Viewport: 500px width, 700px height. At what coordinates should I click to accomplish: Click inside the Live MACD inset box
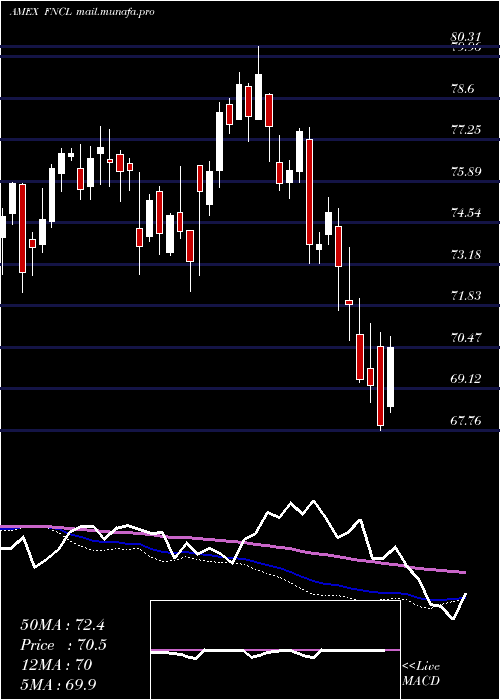click(x=275, y=650)
